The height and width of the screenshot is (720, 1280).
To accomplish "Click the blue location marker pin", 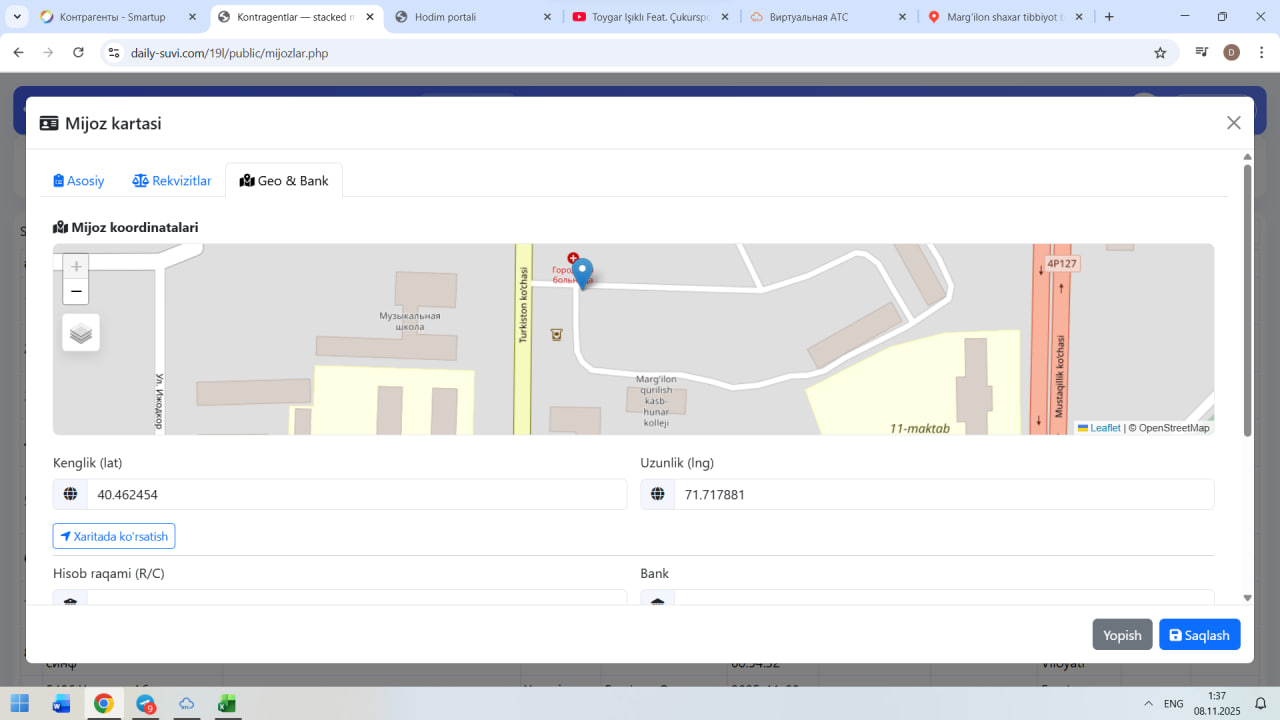I will 582,272.
